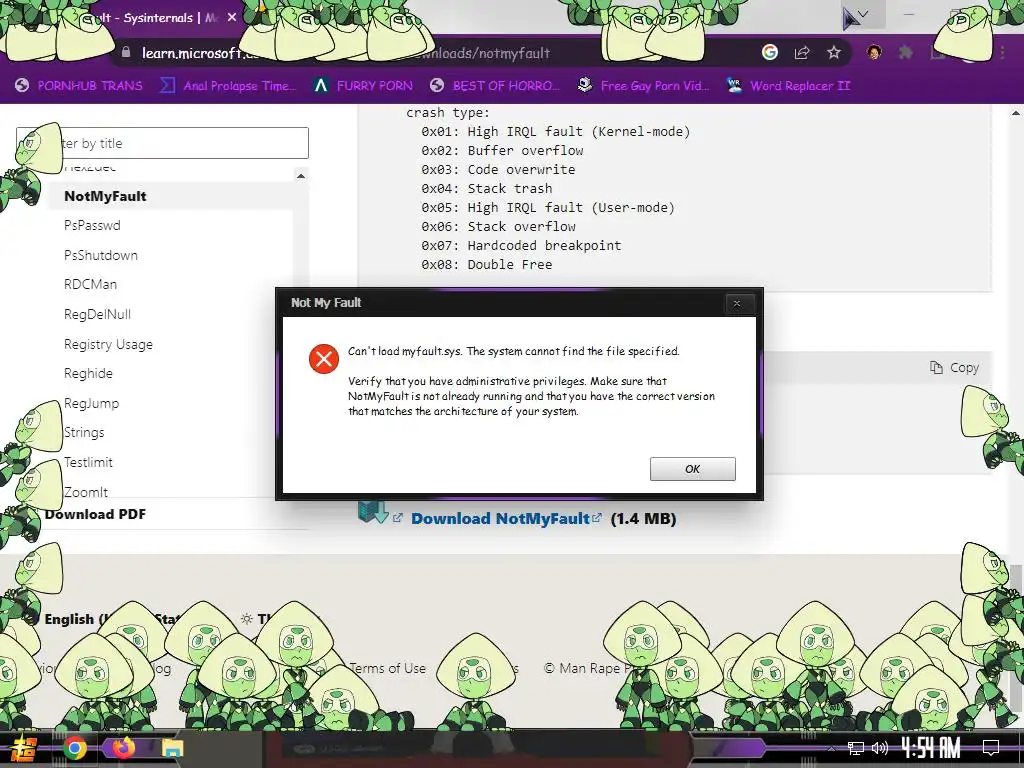This screenshot has width=1024, height=768.
Task: Close the Sysinternals browser tab
Action: [232, 18]
